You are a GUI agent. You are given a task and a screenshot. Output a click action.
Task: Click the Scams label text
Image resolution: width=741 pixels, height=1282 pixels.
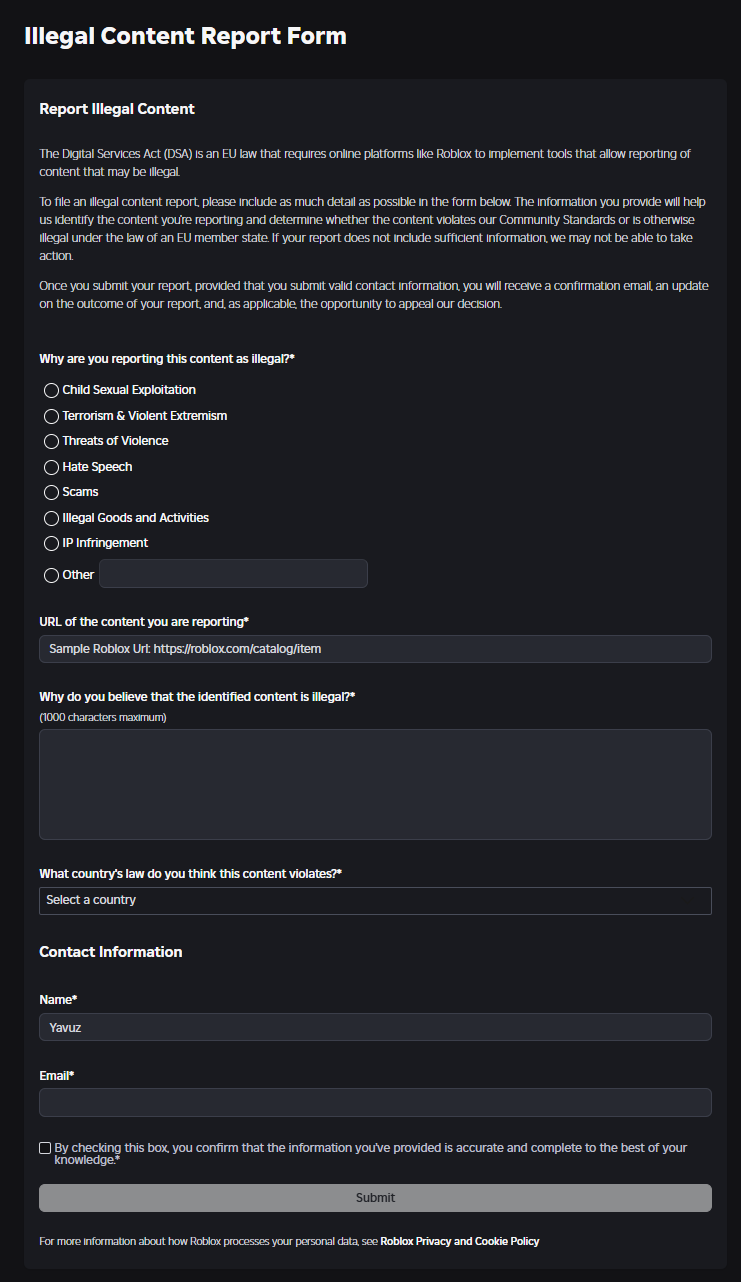click(x=80, y=492)
